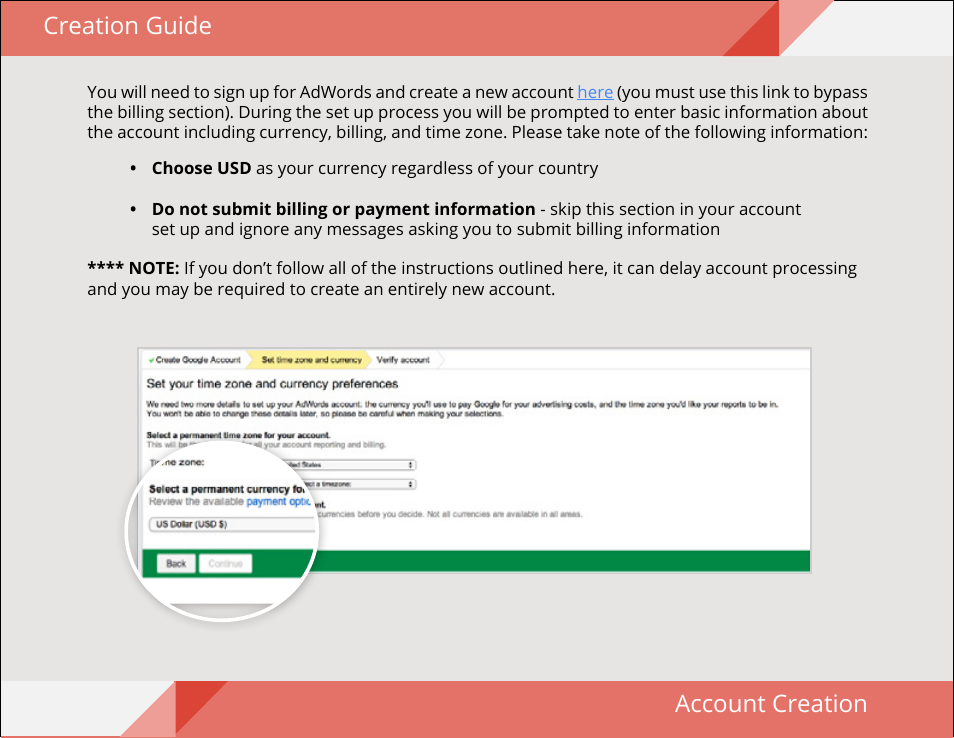Click the 'Do not submit billing' bold text
Image resolution: width=954 pixels, height=738 pixels.
(x=343, y=209)
